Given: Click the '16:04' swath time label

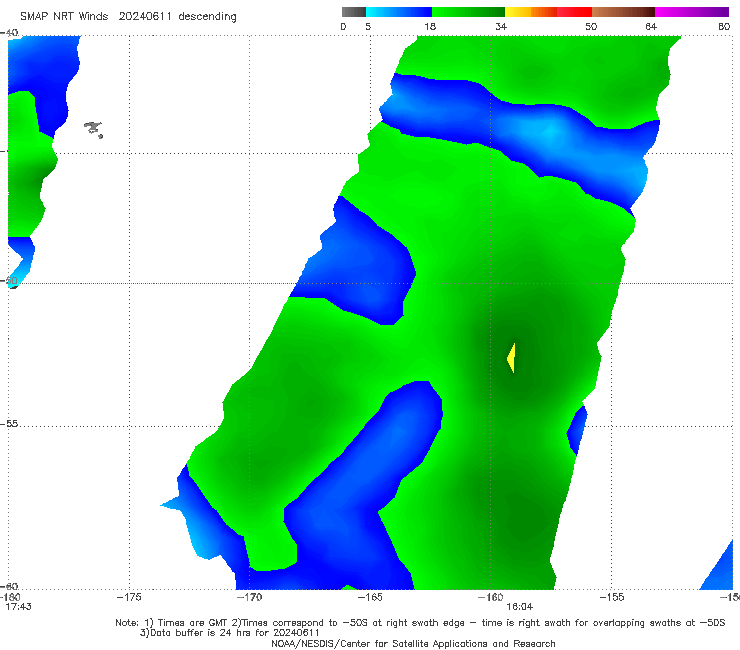Looking at the screenshot, I should pos(520,607).
